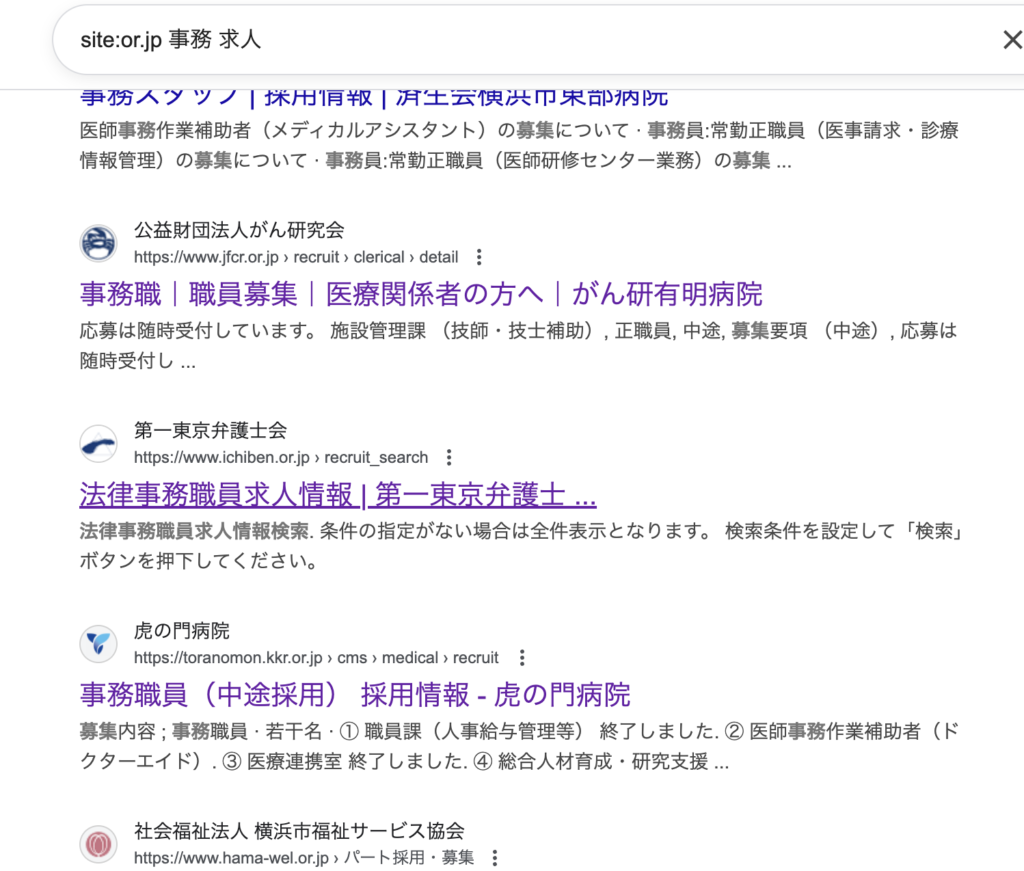The image size is (1024, 871).
Task: Click the hama-wel.or.jp パート採用・募集 URL
Action: (304, 858)
